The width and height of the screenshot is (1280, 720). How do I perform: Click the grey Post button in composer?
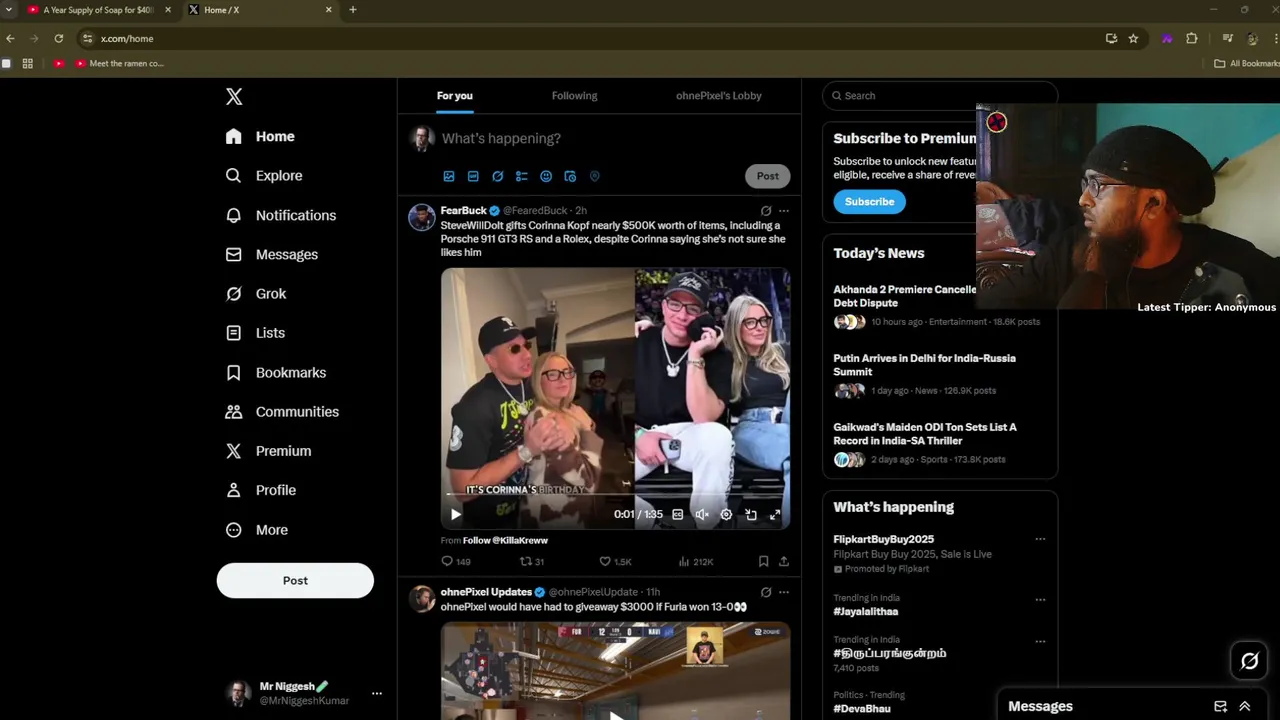click(x=767, y=176)
